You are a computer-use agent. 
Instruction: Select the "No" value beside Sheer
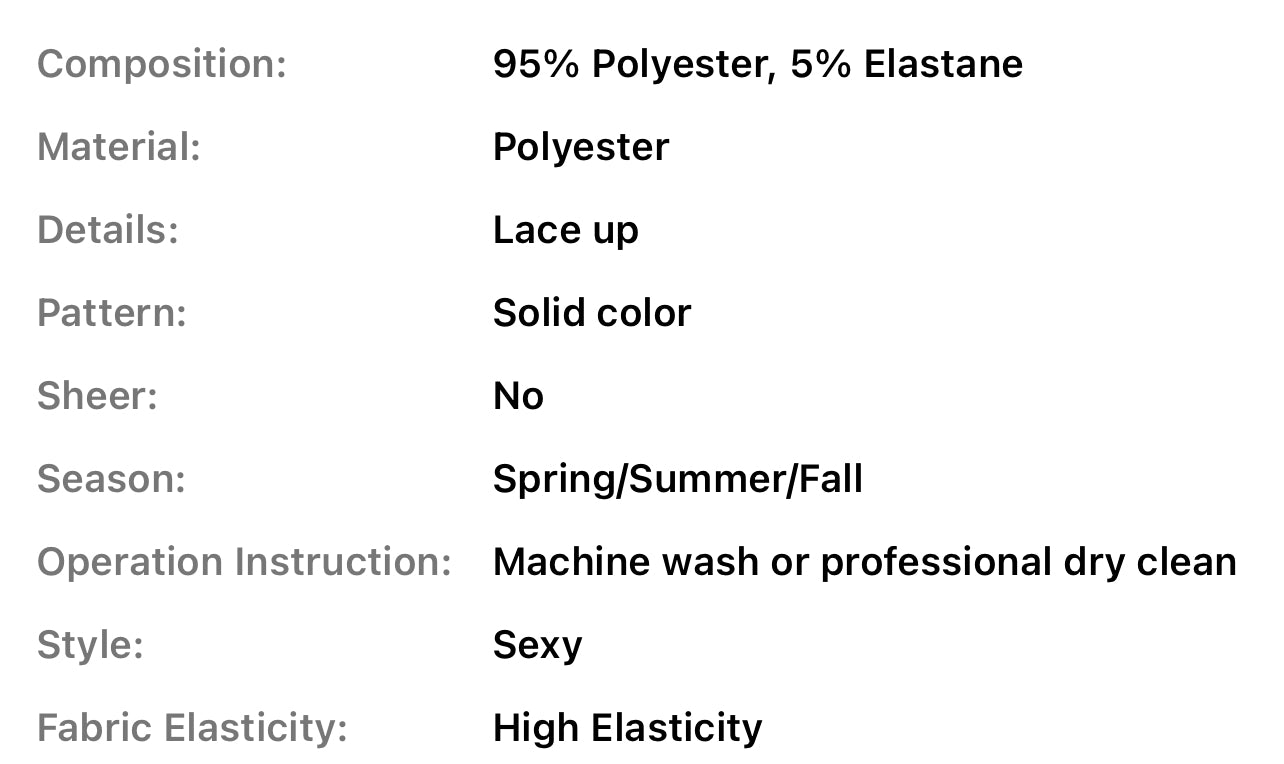pos(518,397)
